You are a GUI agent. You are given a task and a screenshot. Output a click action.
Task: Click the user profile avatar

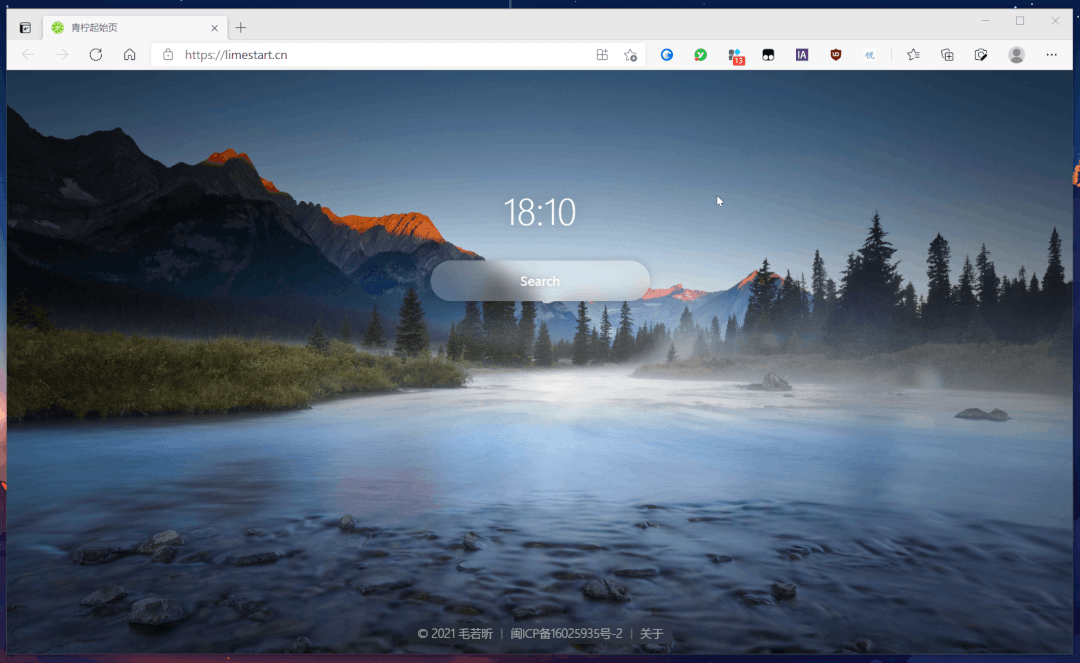(1016, 55)
